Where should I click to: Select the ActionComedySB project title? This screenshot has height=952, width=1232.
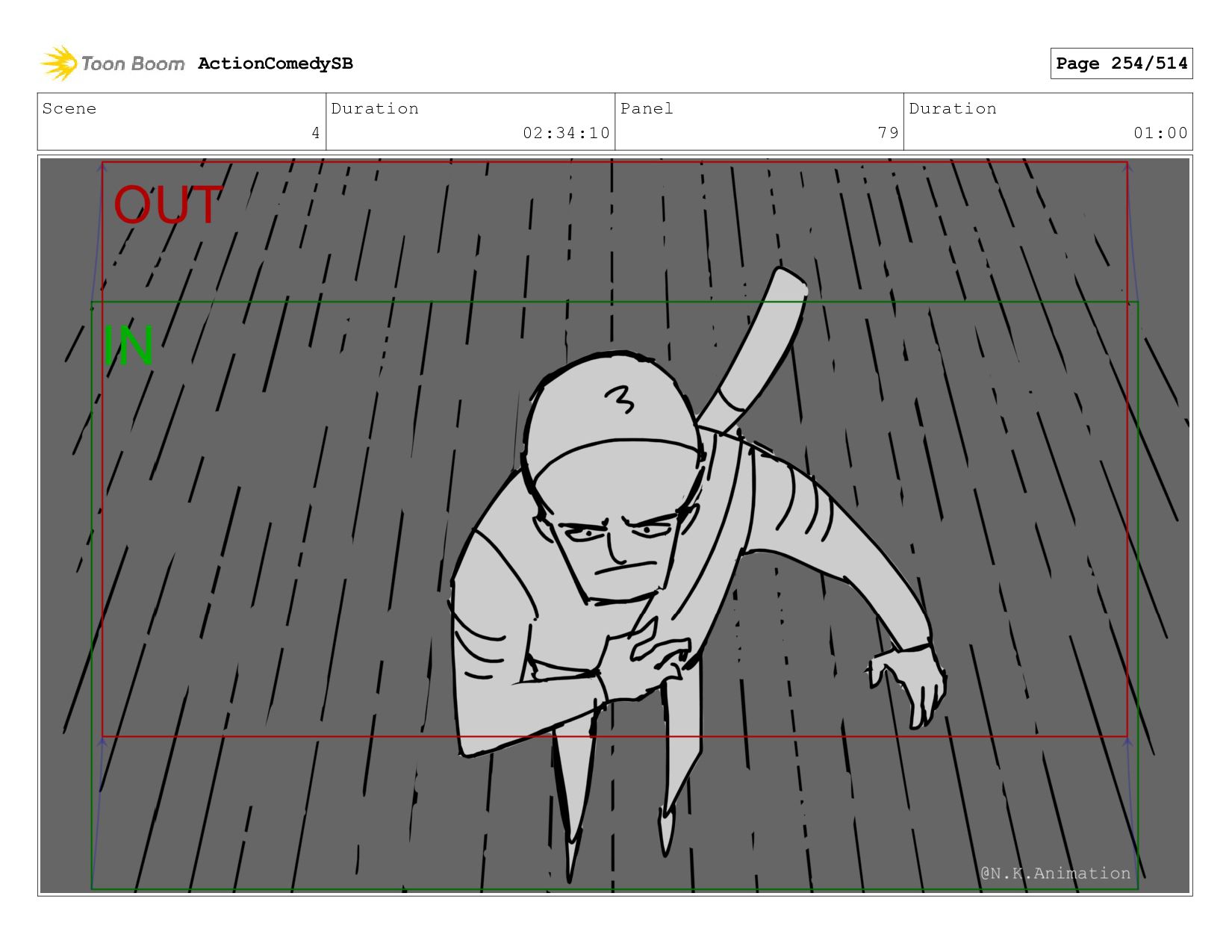(276, 63)
